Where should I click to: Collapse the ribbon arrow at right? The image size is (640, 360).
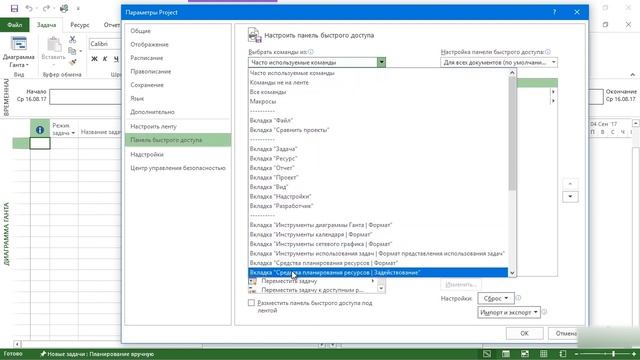click(632, 75)
